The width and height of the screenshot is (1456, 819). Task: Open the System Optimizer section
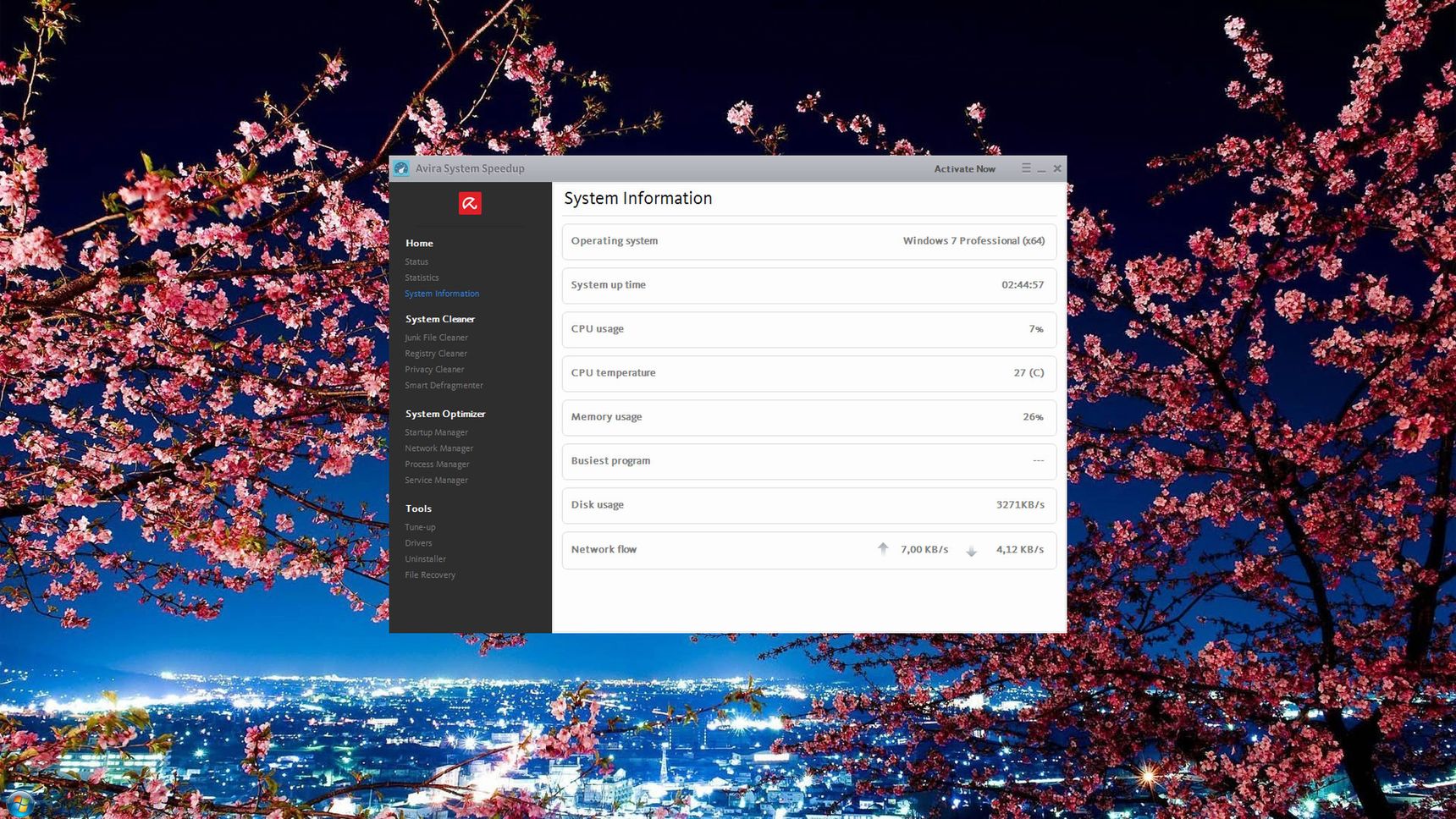445,414
